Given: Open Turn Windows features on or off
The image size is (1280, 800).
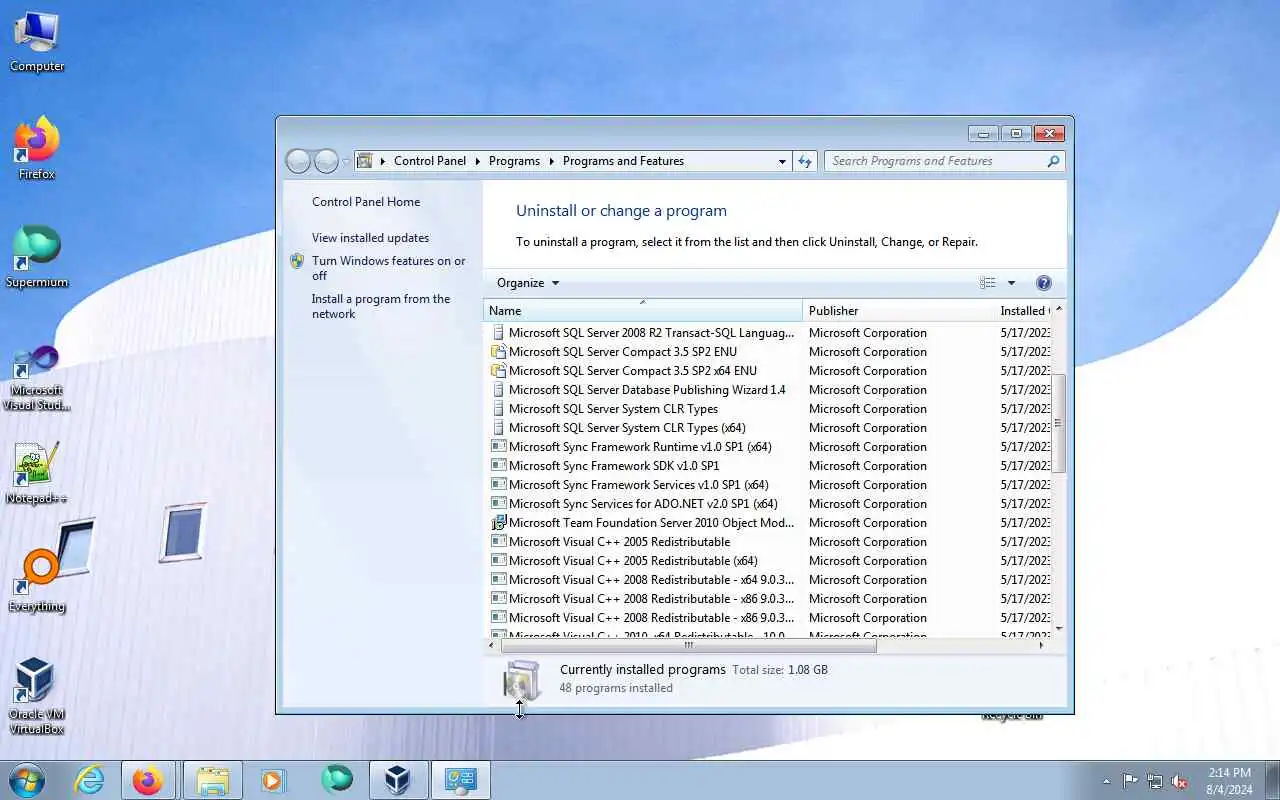Looking at the screenshot, I should point(388,268).
